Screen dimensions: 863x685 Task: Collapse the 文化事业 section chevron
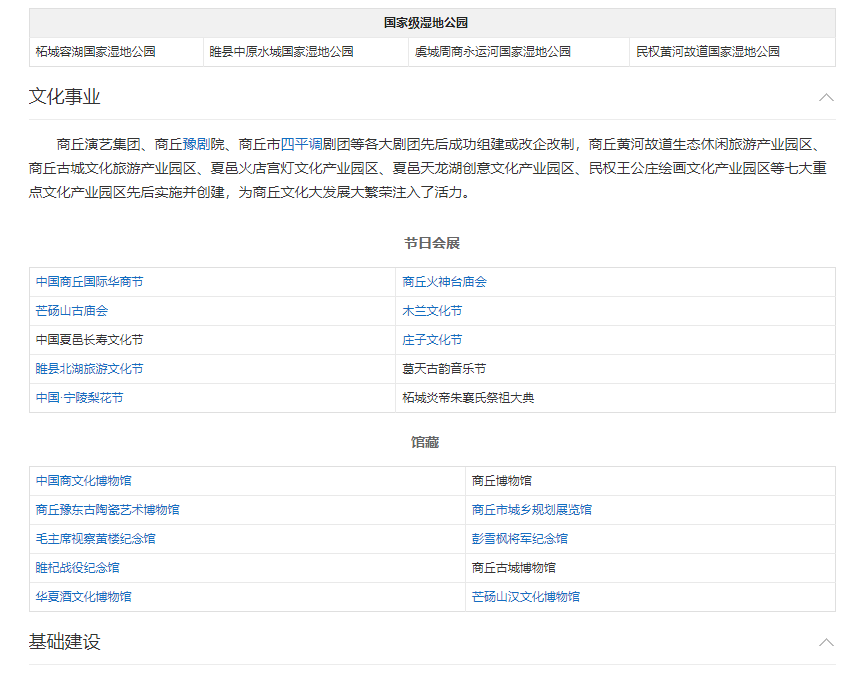(825, 97)
